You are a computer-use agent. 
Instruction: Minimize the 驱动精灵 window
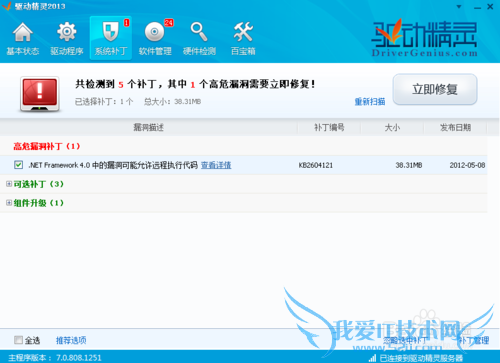(x=477, y=7)
